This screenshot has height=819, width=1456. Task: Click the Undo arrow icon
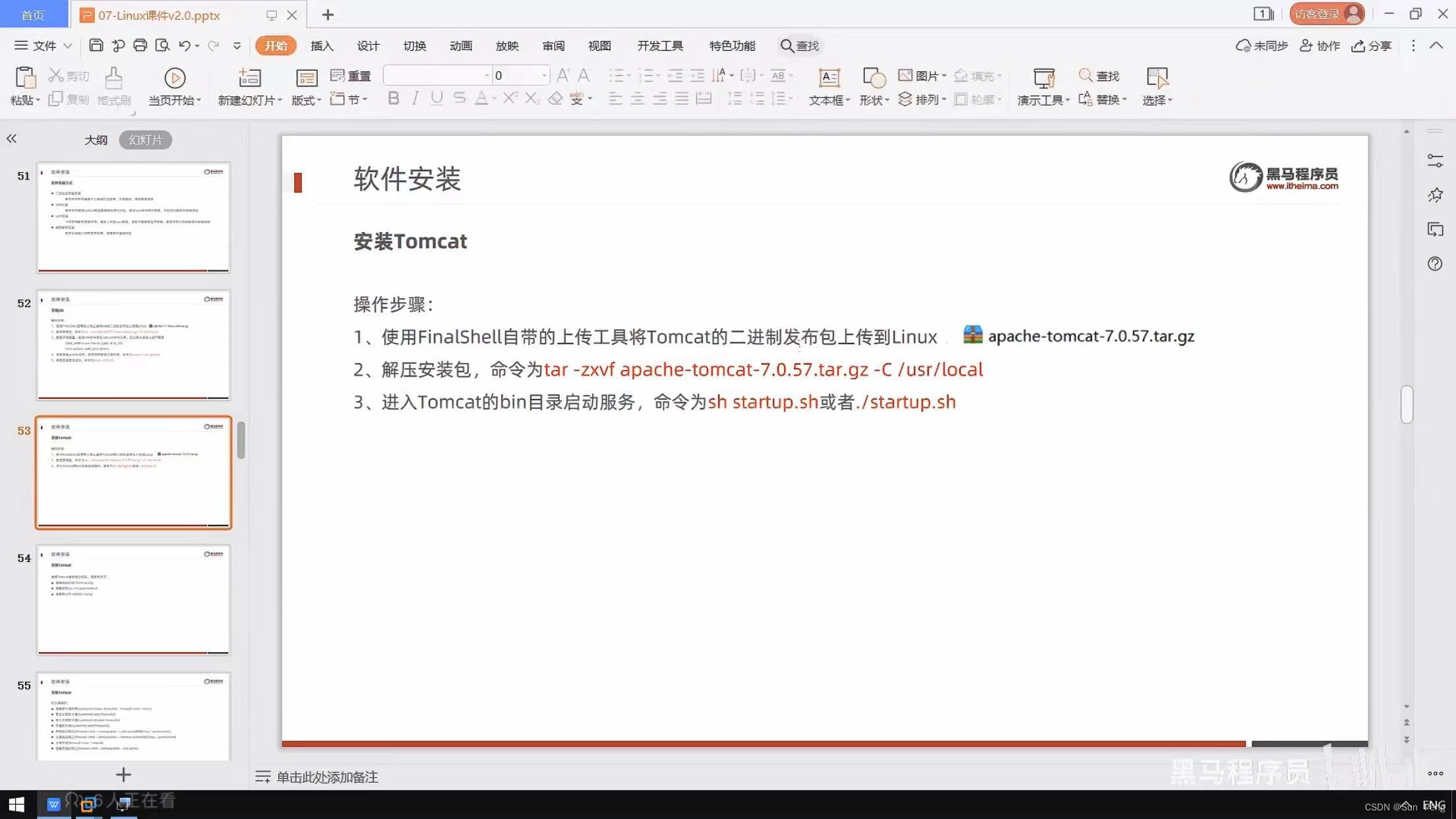tap(185, 45)
